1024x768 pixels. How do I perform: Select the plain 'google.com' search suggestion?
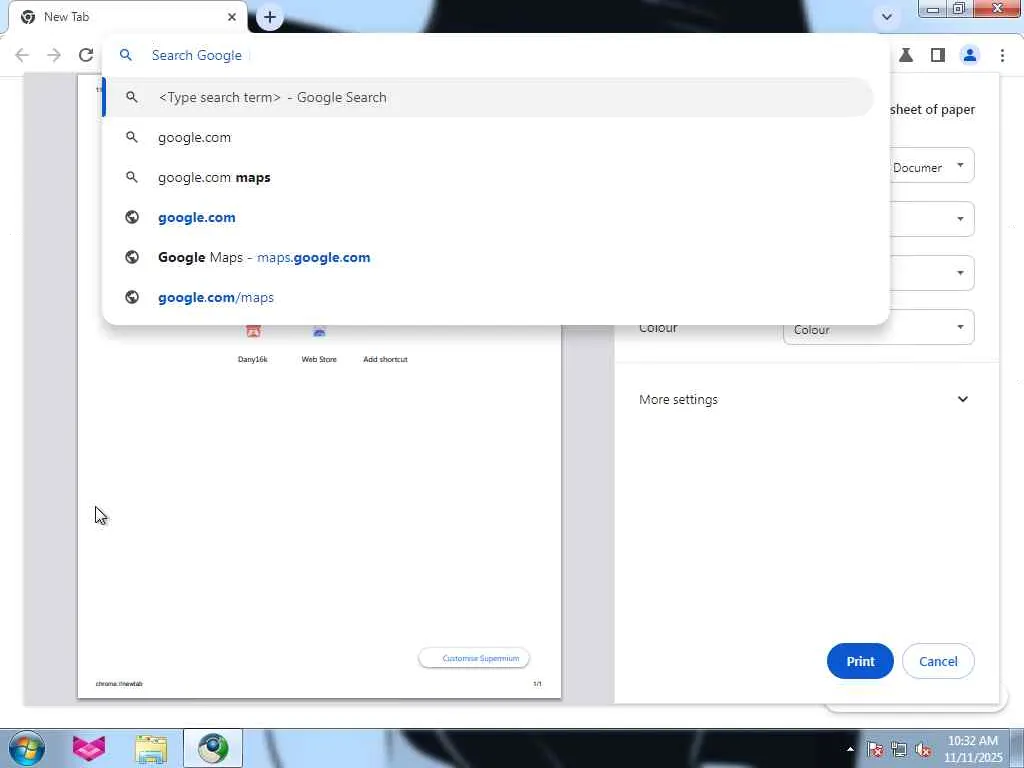[488, 137]
